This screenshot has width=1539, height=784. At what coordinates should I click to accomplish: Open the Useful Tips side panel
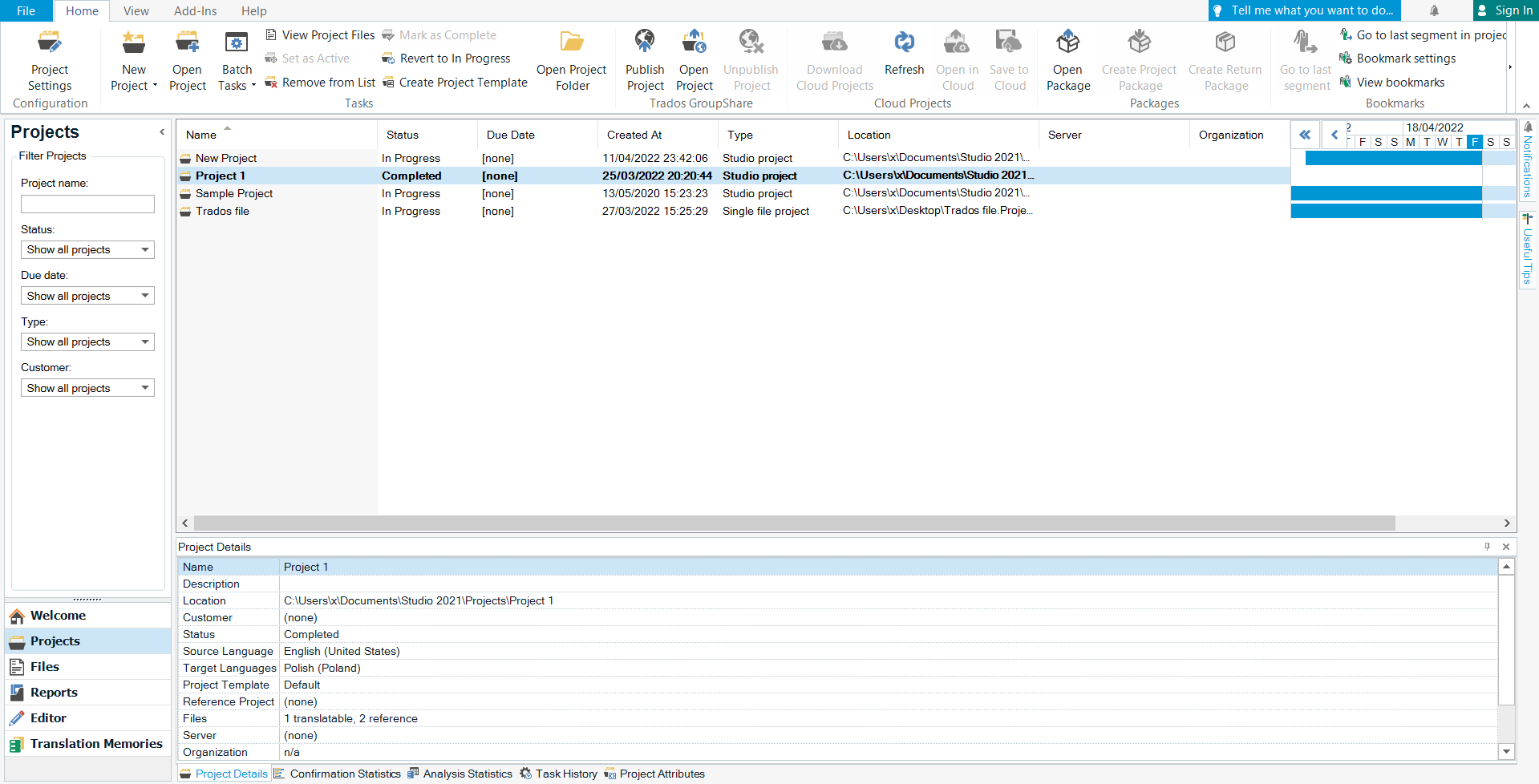[1528, 249]
